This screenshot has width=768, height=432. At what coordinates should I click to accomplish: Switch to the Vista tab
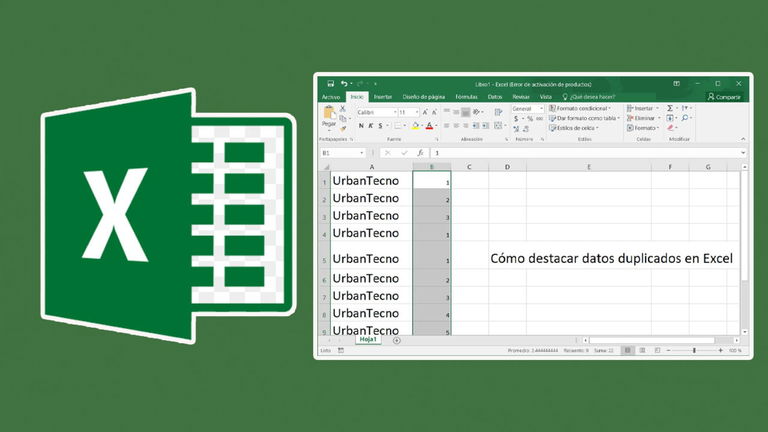click(546, 97)
